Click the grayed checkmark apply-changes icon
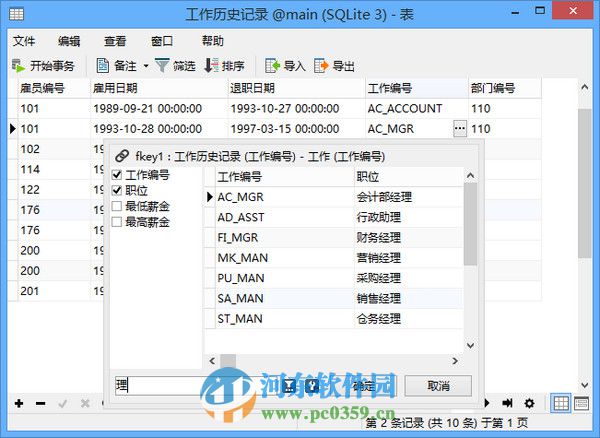Viewport: 600px width, 438px height. [63, 403]
